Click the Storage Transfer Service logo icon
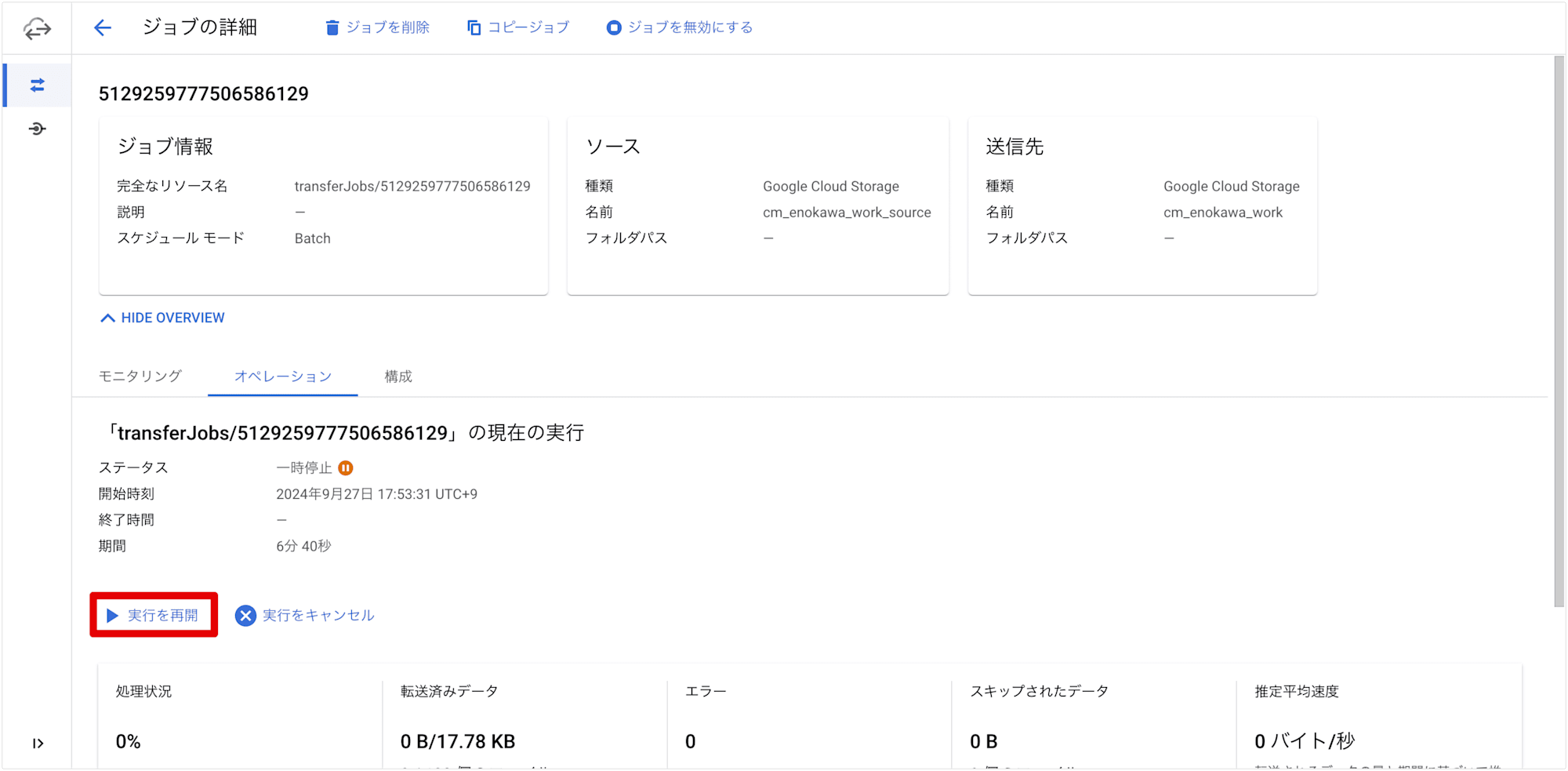The width and height of the screenshot is (1568, 771). tap(37, 29)
